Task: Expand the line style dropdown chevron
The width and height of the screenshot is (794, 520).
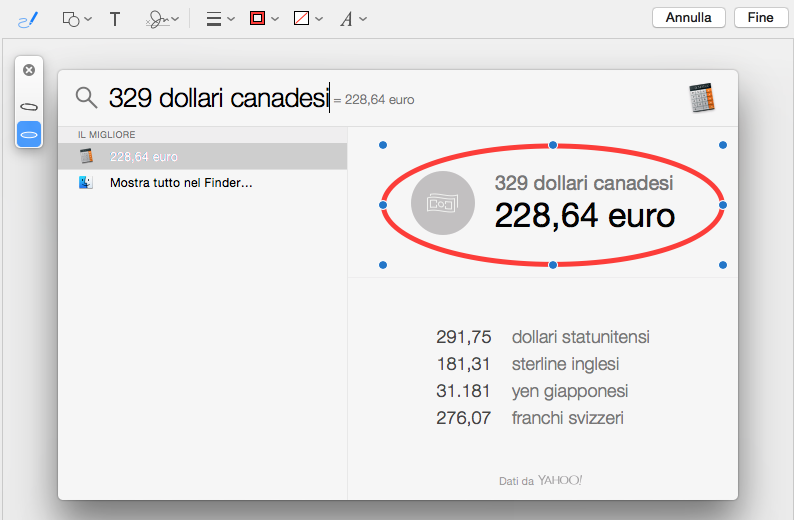Action: point(231,19)
